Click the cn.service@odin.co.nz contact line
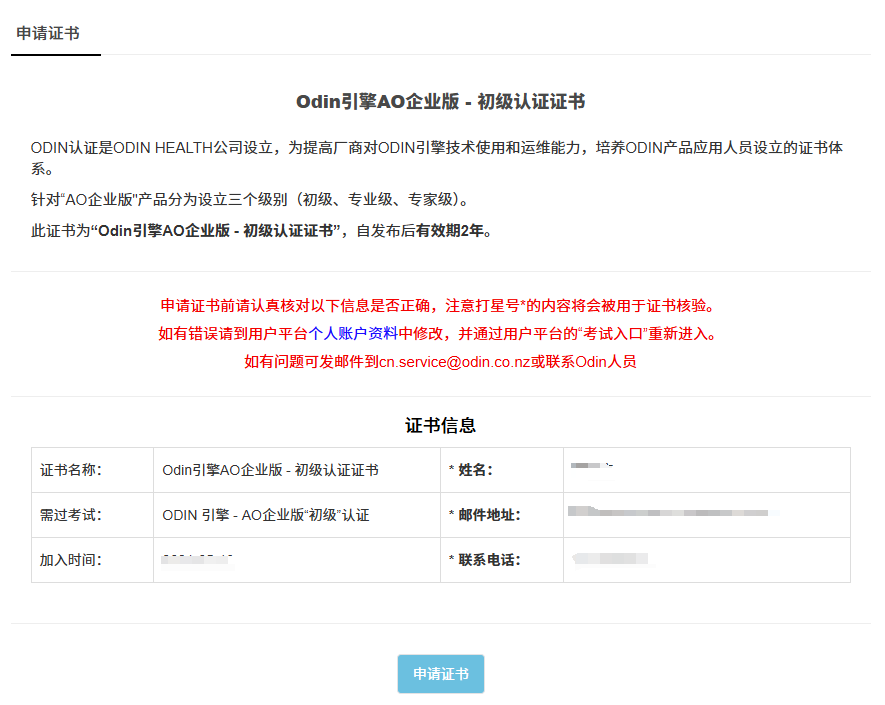The height and width of the screenshot is (705, 885). click(440, 362)
